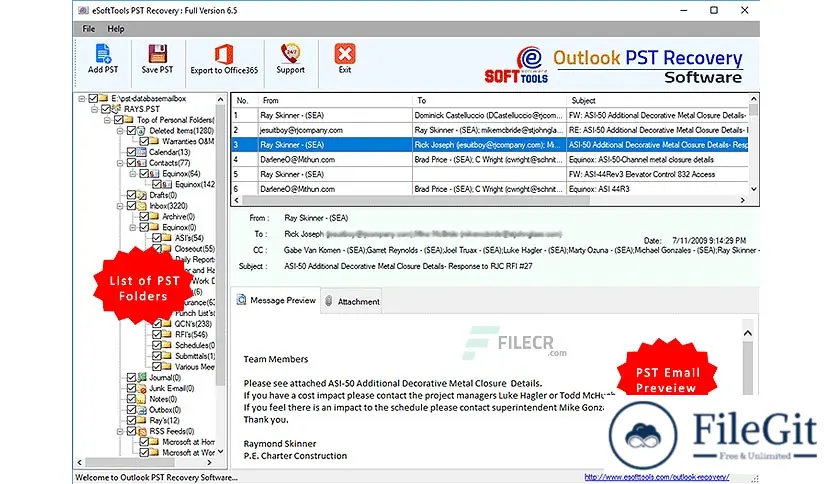Select the Journal(0) folder icon

tap(141, 377)
